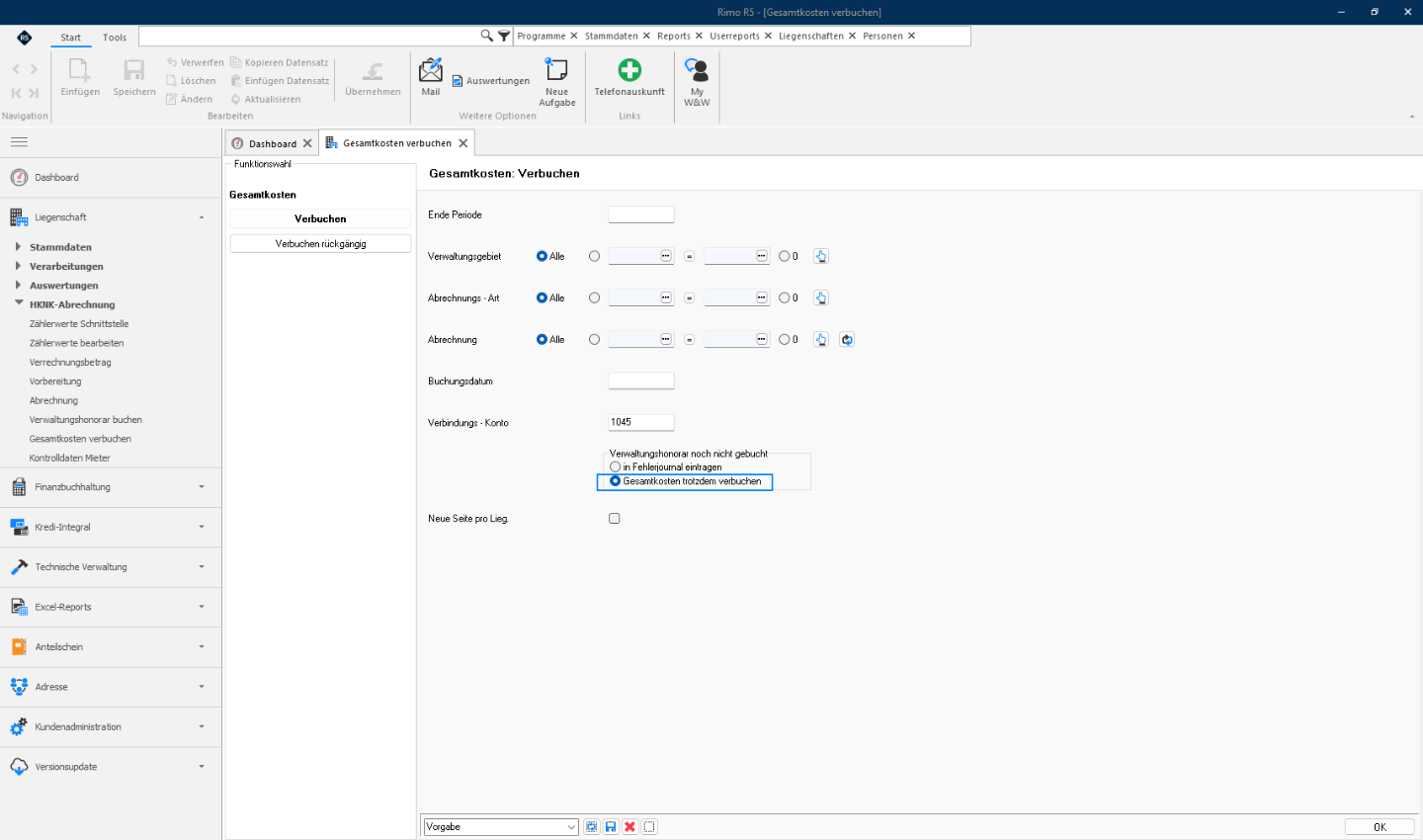Expand the Finanzbuchhaltung sidebar section
1423x840 pixels.
point(111,487)
